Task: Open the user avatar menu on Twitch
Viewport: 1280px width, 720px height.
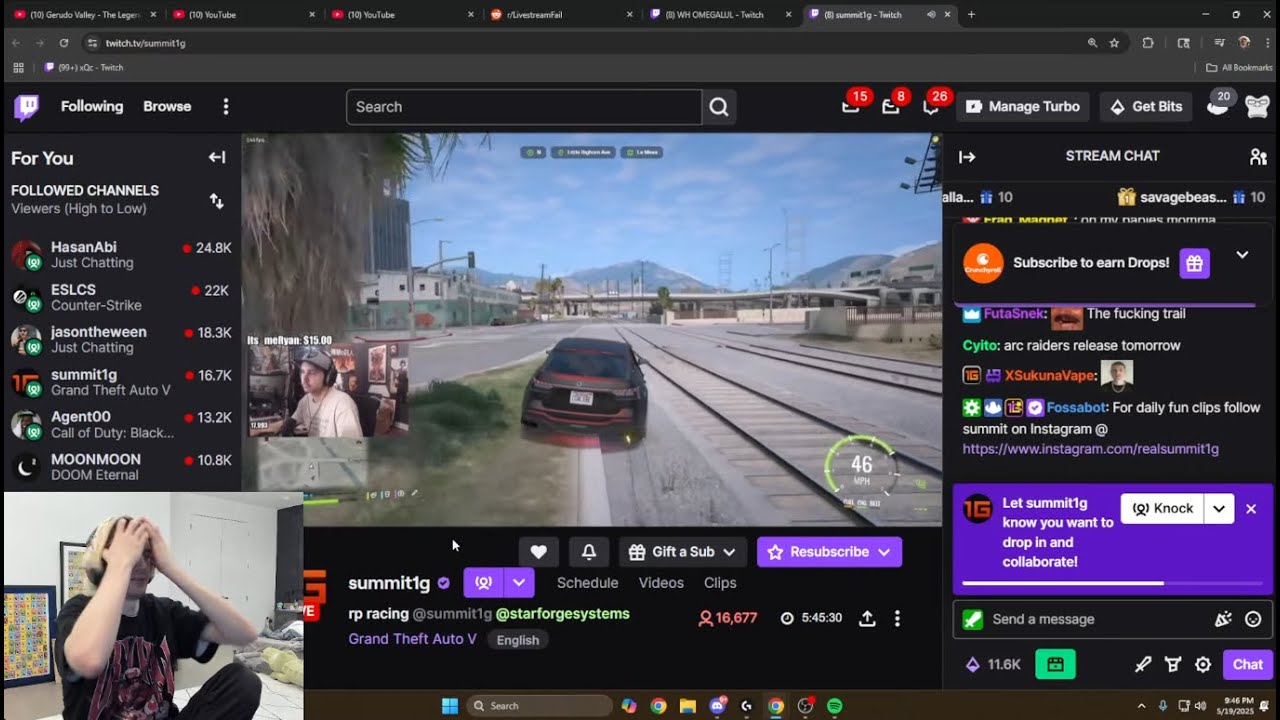Action: click(x=1257, y=107)
